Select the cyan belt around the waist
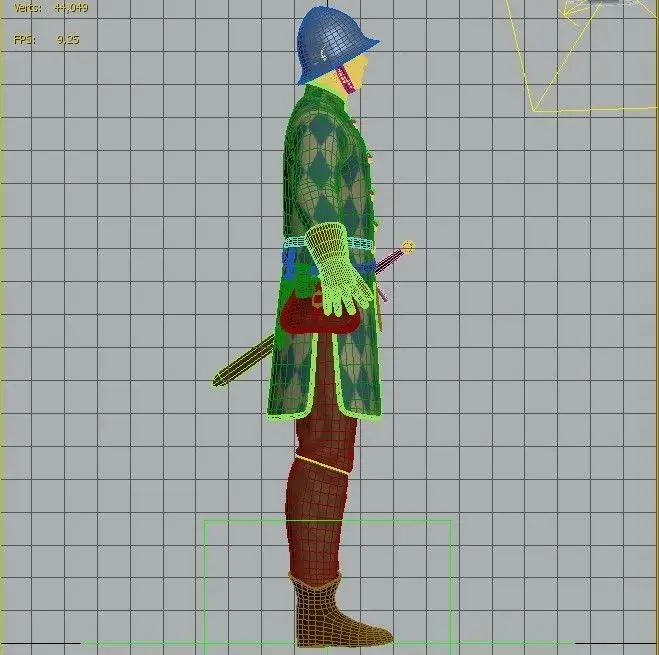 [361, 243]
